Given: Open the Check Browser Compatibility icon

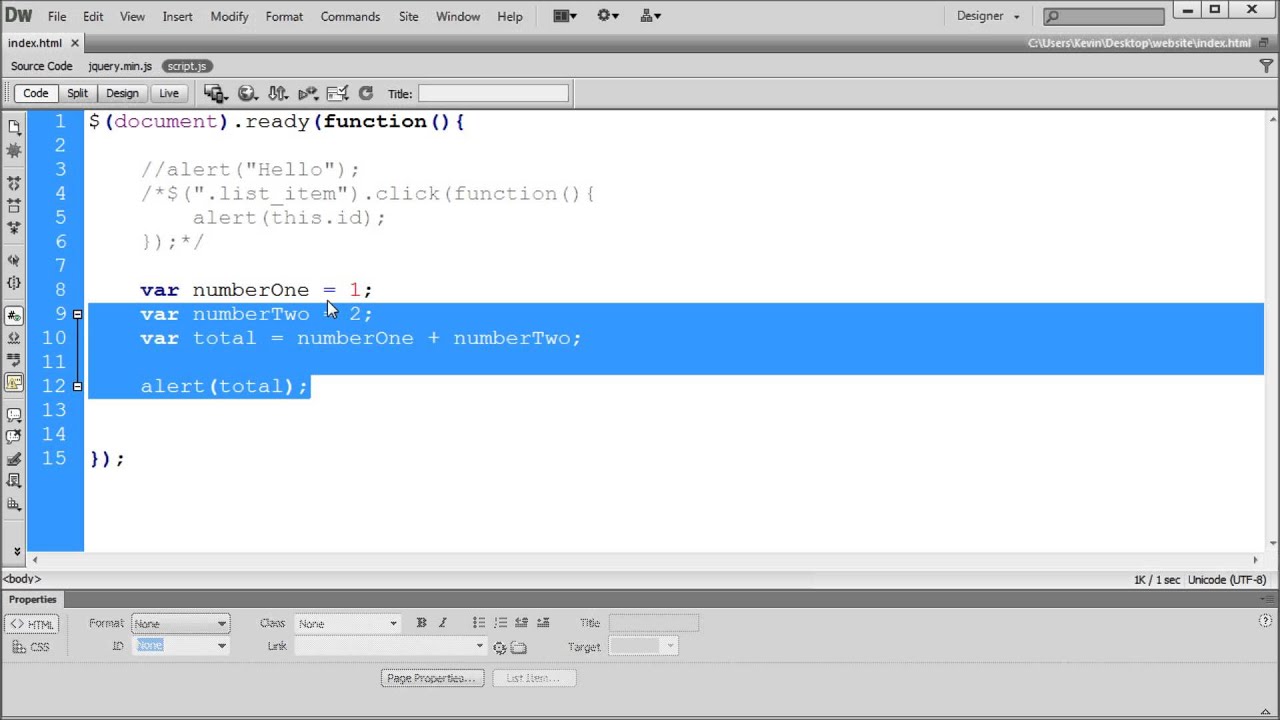Looking at the screenshot, I should [x=337, y=93].
